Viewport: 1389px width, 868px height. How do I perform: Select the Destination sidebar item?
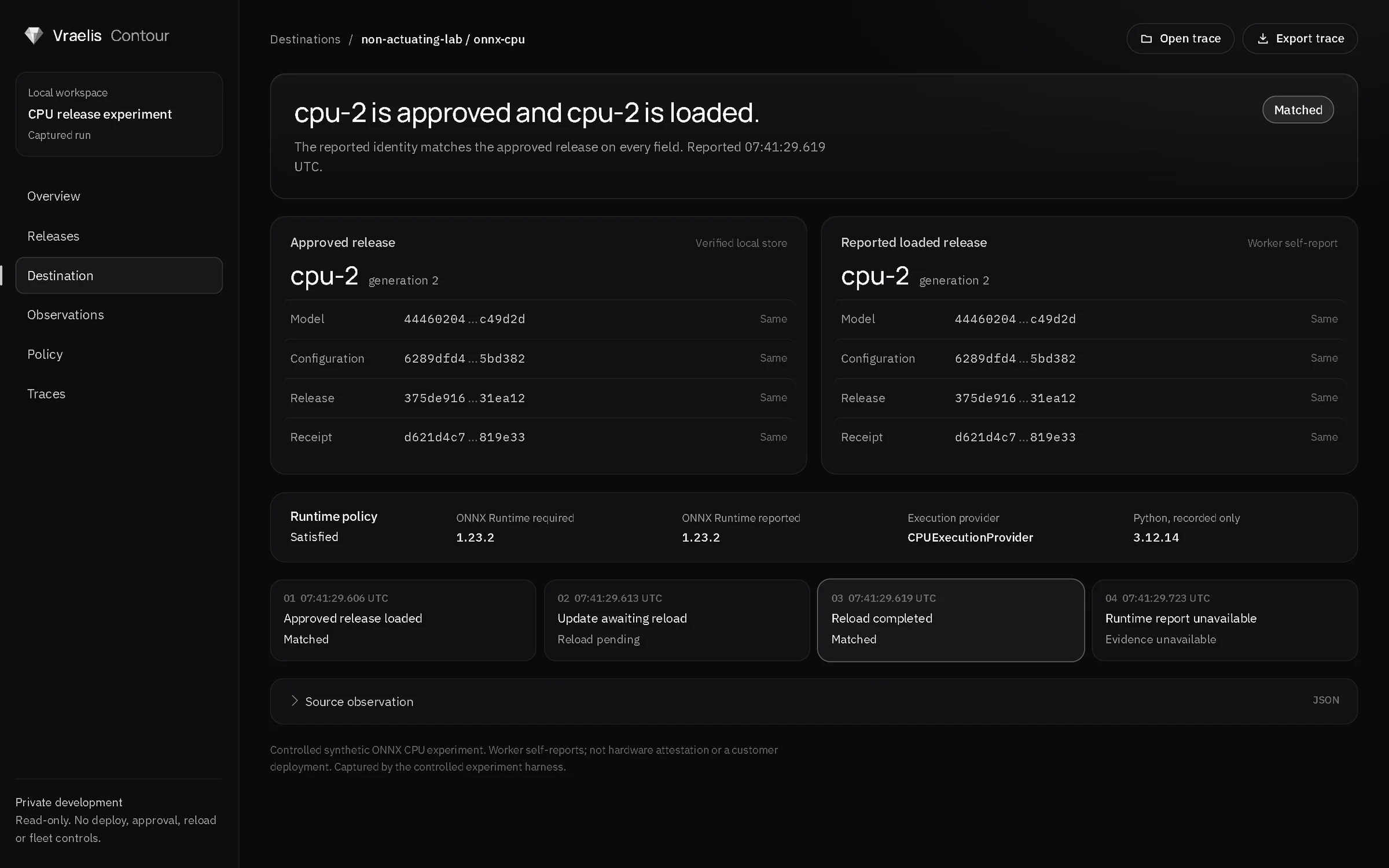click(119, 275)
